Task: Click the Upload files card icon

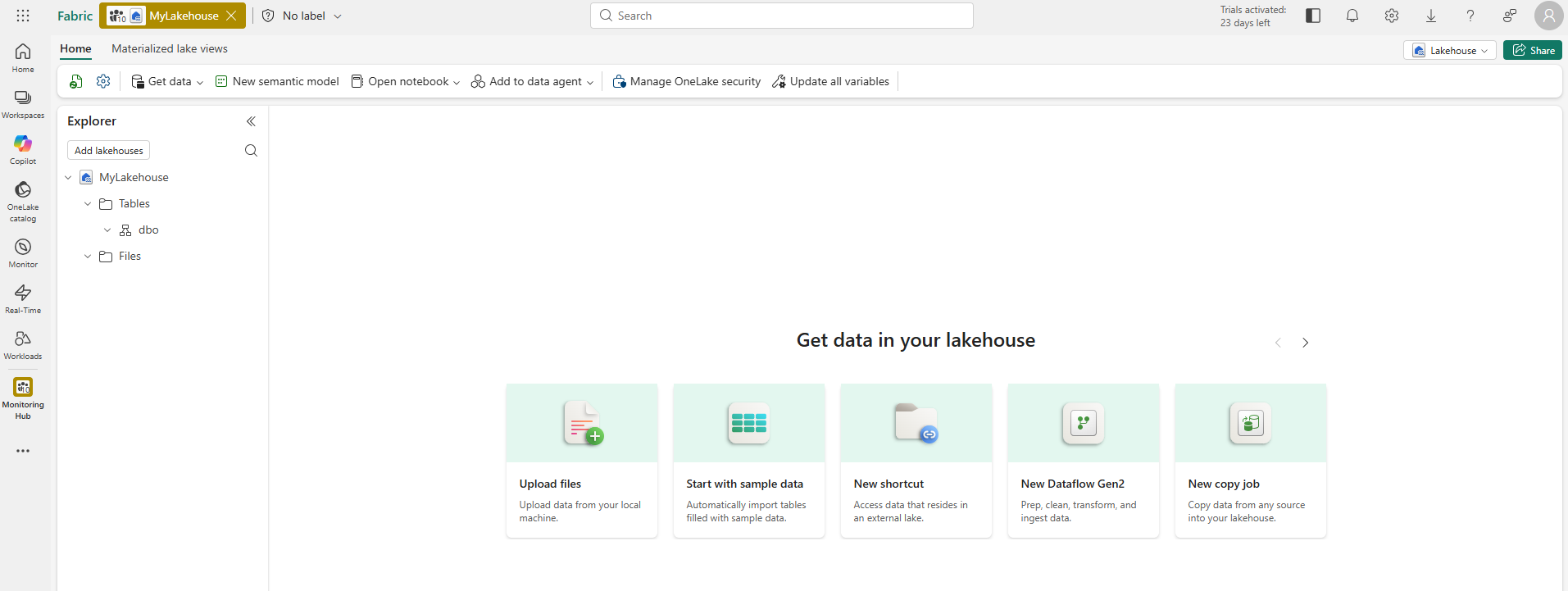Action: [x=583, y=423]
